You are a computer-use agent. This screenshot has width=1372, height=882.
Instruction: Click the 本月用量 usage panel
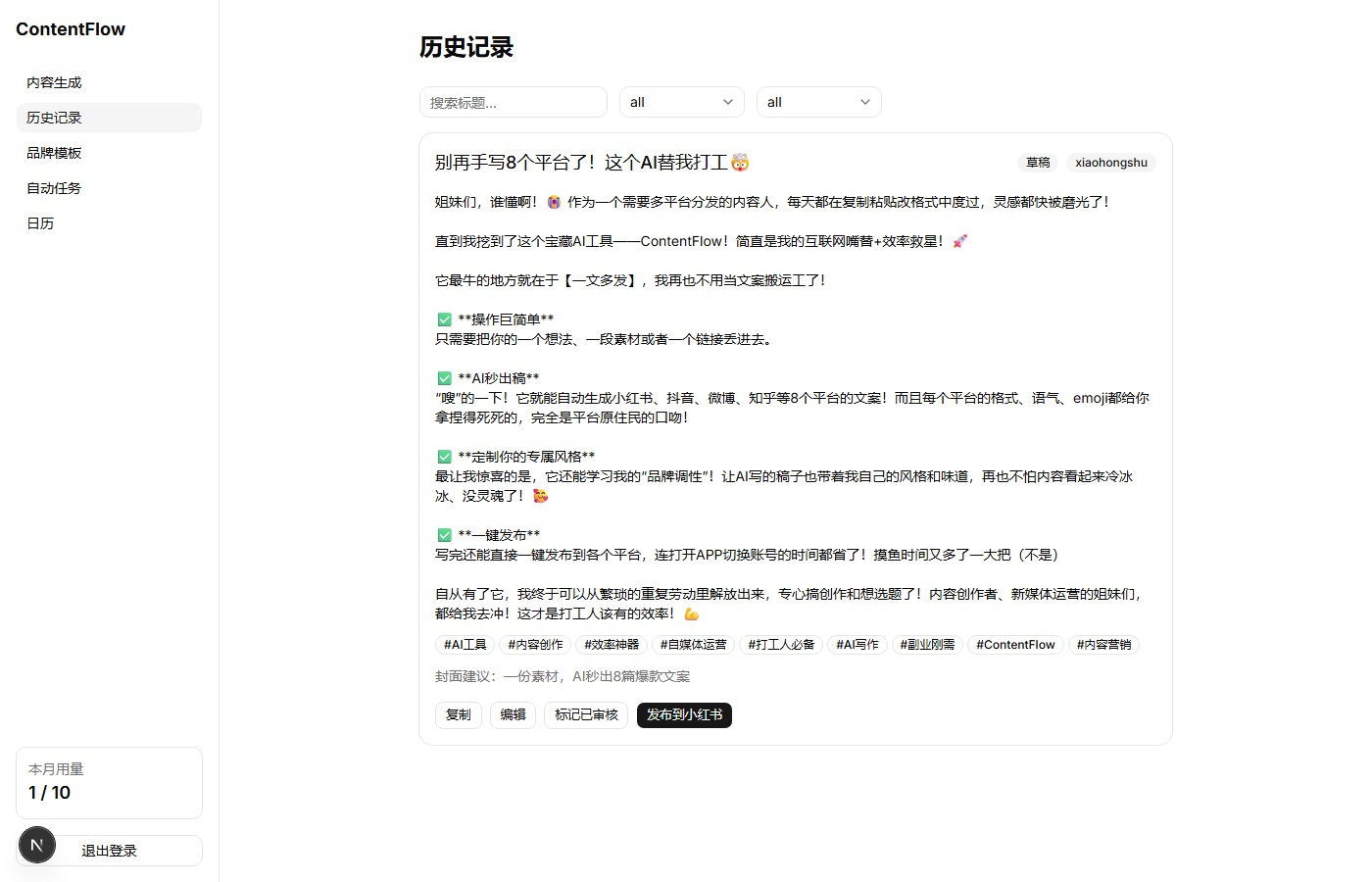click(109, 782)
